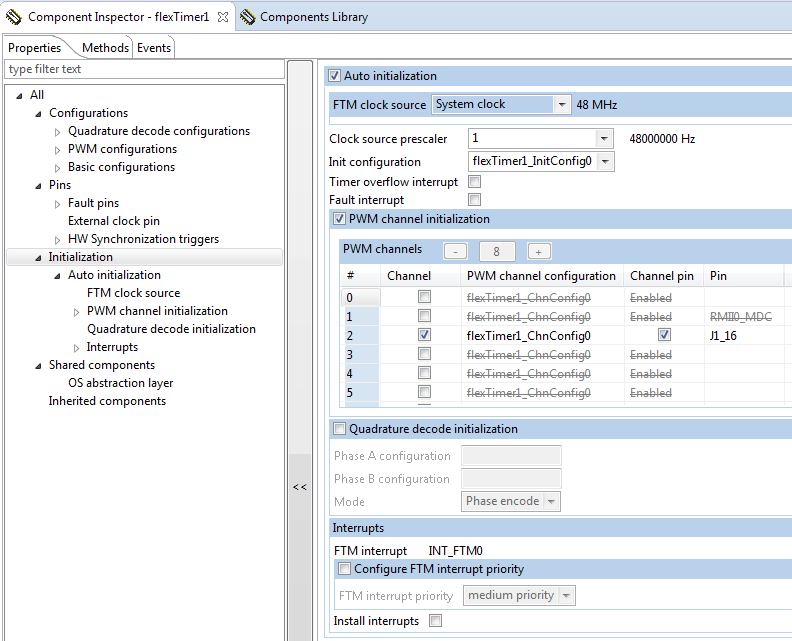Image resolution: width=792 pixels, height=641 pixels.
Task: Select OS abstraction layer tree item
Action: (x=120, y=383)
